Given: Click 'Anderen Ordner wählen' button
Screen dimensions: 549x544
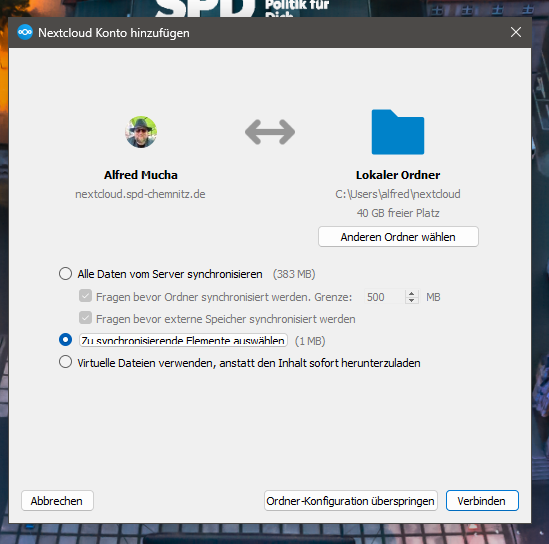Looking at the screenshot, I should click(398, 237).
